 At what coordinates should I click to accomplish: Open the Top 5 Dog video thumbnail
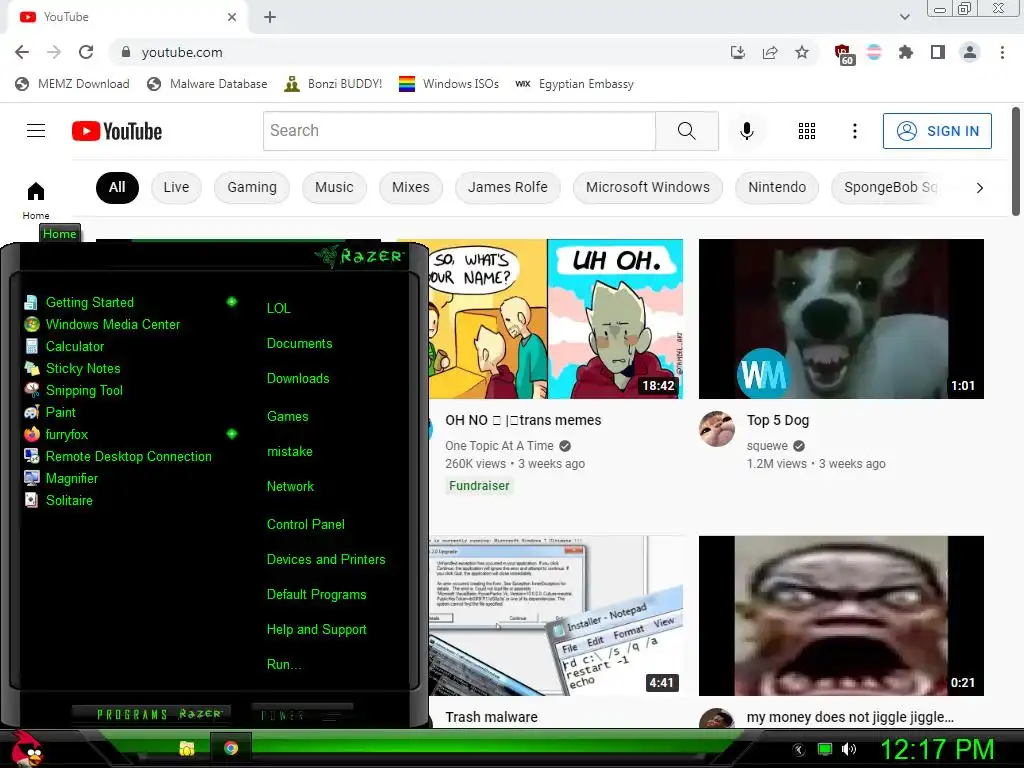tap(841, 319)
